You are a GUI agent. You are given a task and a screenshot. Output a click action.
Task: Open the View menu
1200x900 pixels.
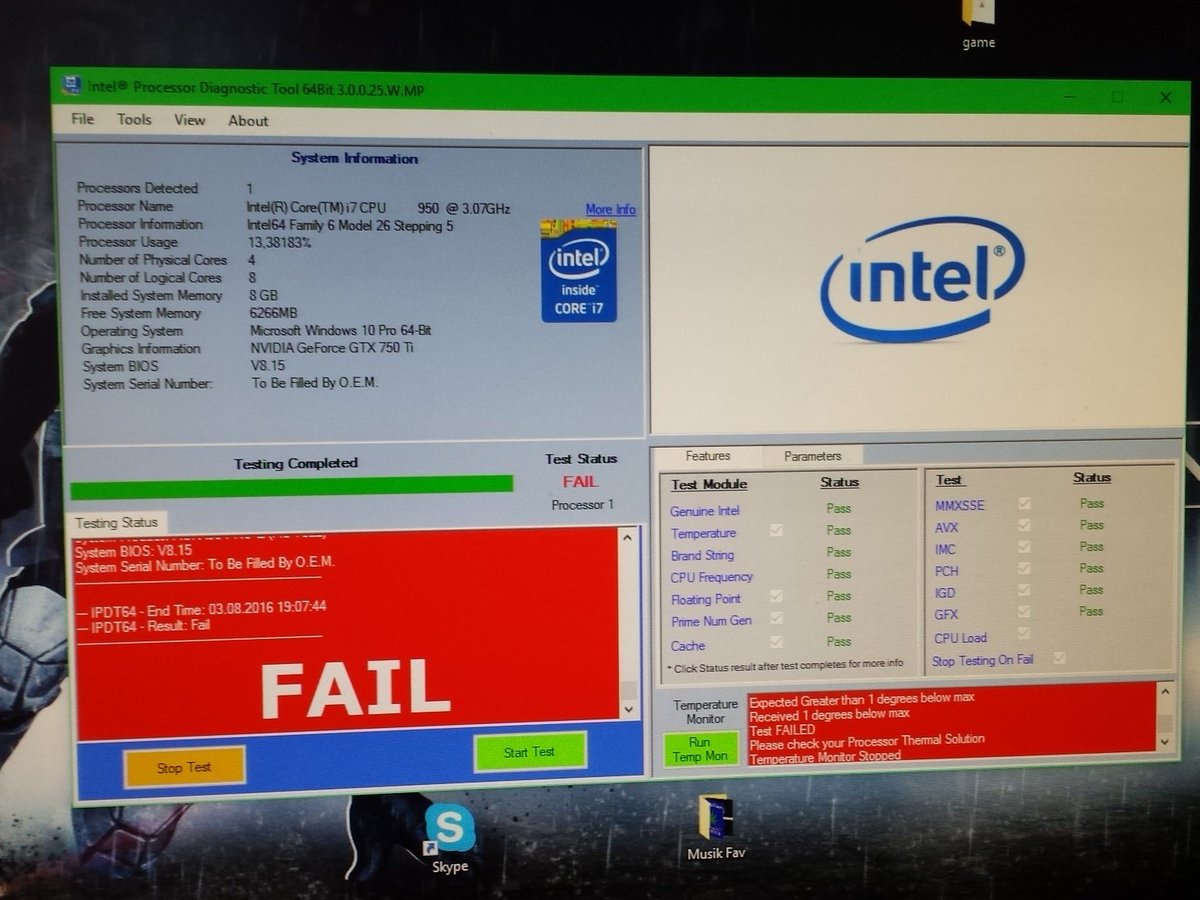coord(189,120)
